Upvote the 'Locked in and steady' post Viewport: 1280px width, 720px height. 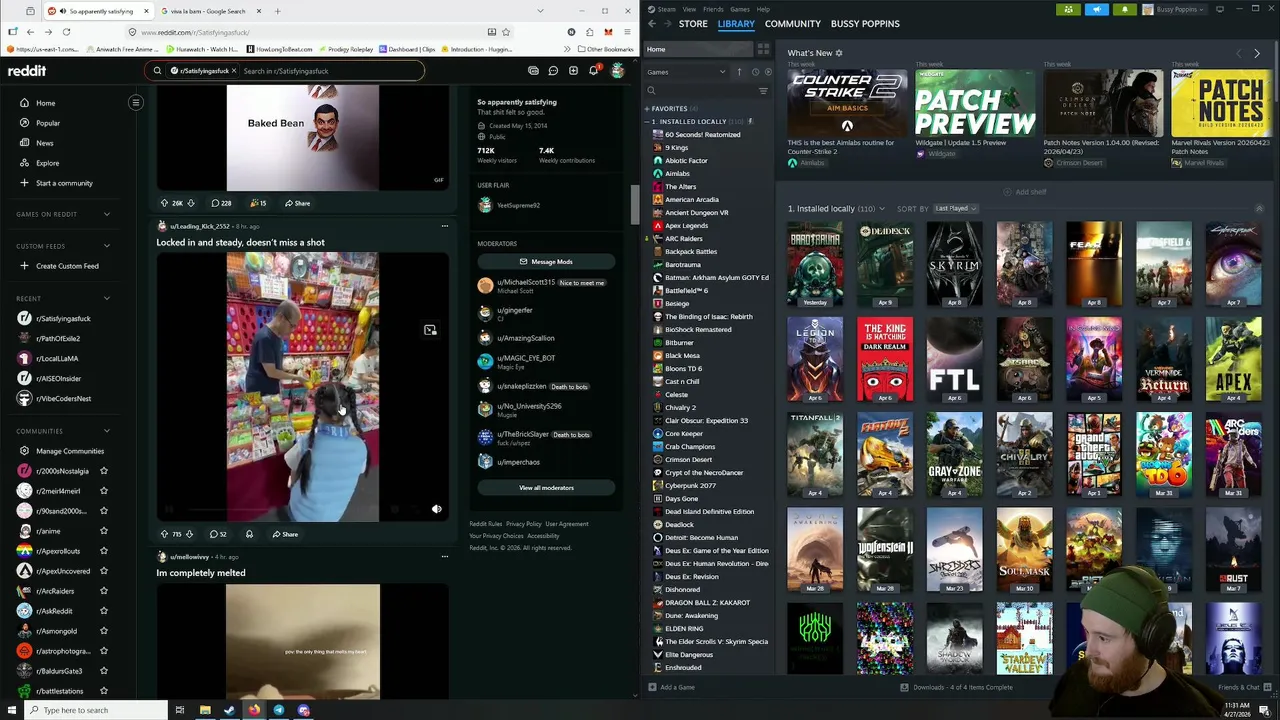[164, 534]
